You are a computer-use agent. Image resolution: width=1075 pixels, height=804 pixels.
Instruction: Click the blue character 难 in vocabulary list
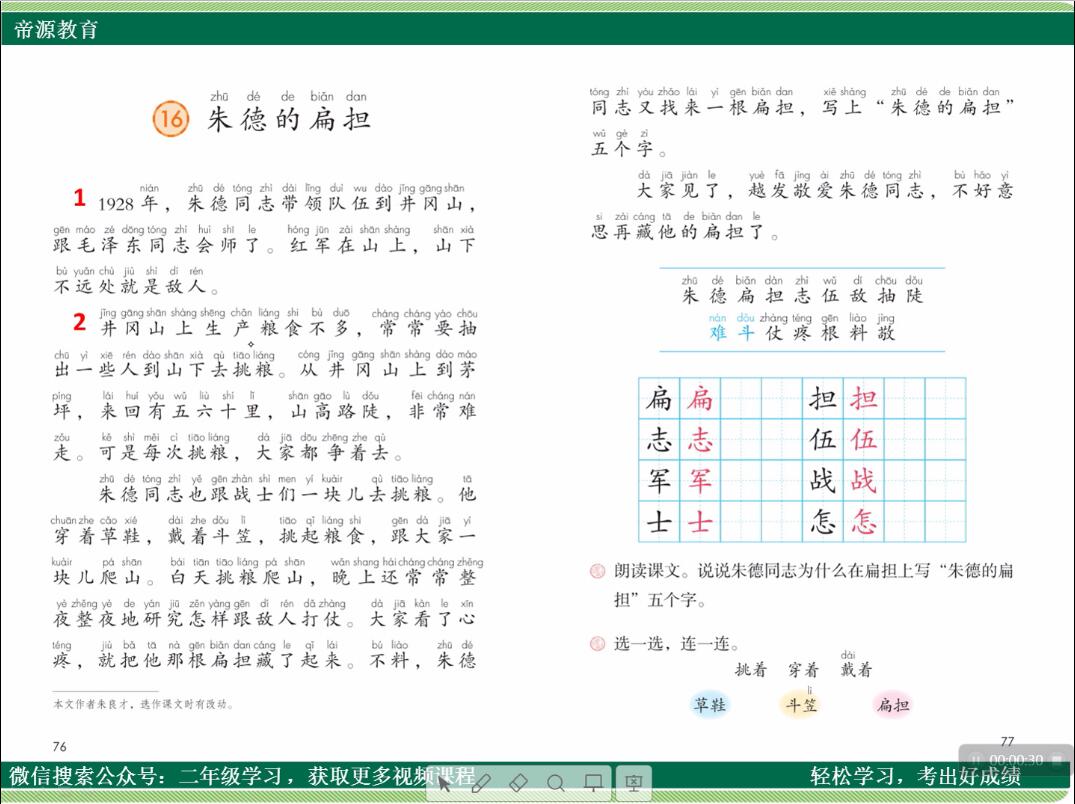pyautogui.click(x=718, y=333)
